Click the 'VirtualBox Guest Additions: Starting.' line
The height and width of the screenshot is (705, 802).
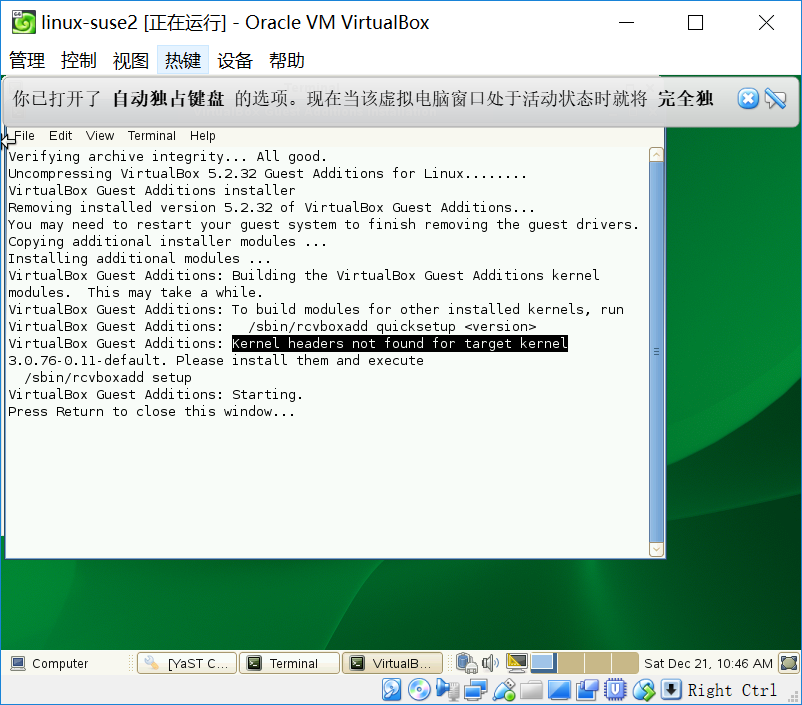tap(155, 394)
